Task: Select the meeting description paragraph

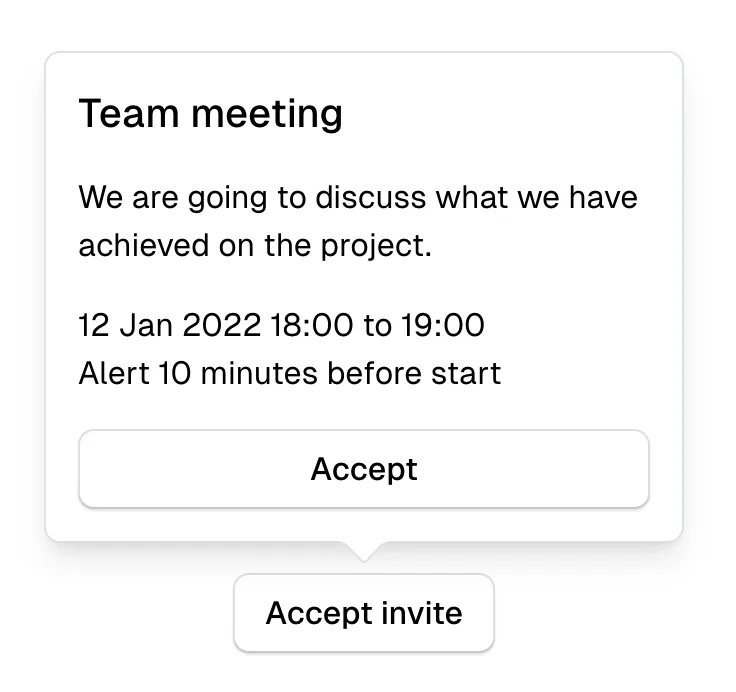Action: coord(358,221)
